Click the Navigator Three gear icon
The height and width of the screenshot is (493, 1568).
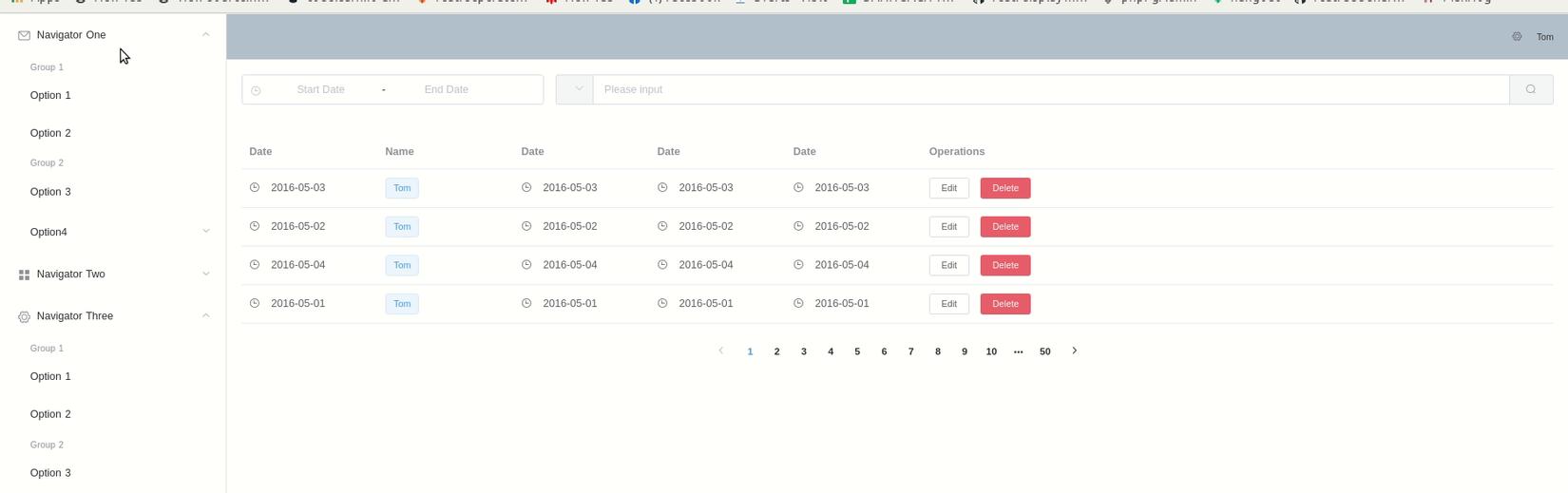point(24,316)
